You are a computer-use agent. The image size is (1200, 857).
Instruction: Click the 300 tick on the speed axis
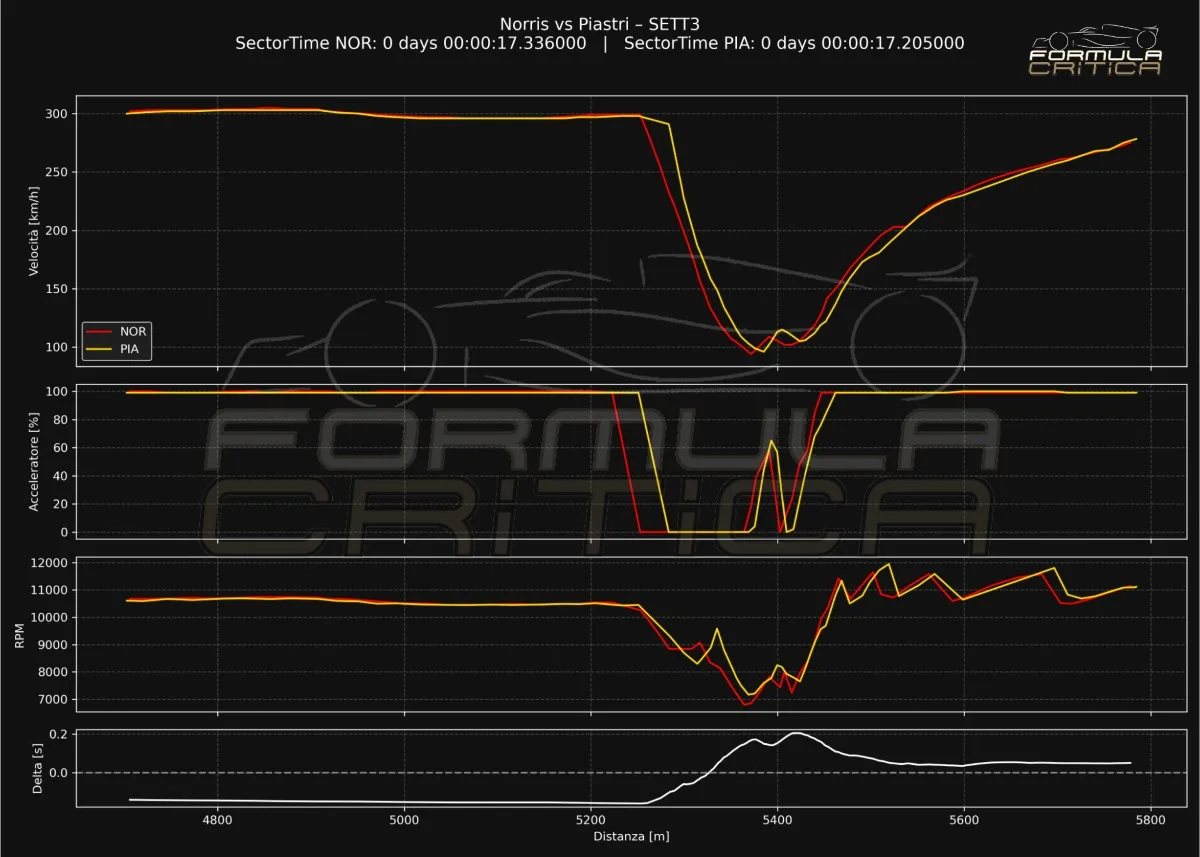(x=56, y=114)
